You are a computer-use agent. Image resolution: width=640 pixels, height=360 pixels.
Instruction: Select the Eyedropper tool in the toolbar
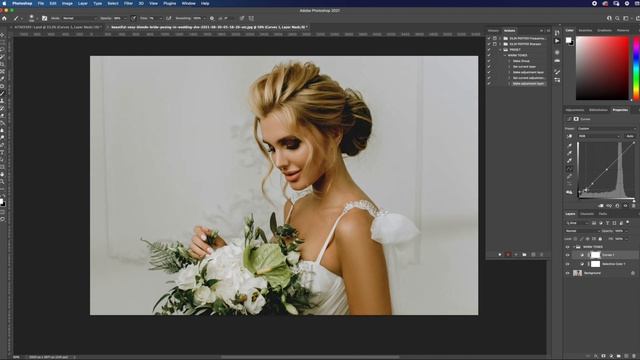click(x=2, y=79)
